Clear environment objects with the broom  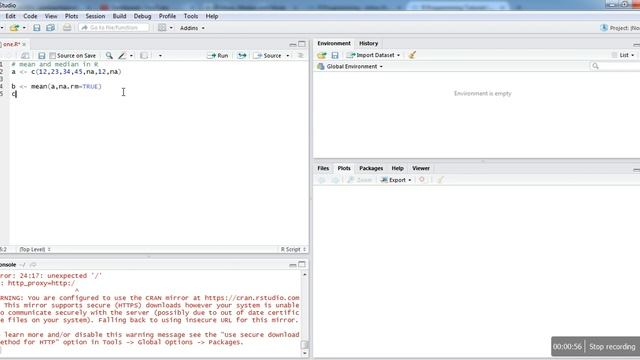[412, 55]
